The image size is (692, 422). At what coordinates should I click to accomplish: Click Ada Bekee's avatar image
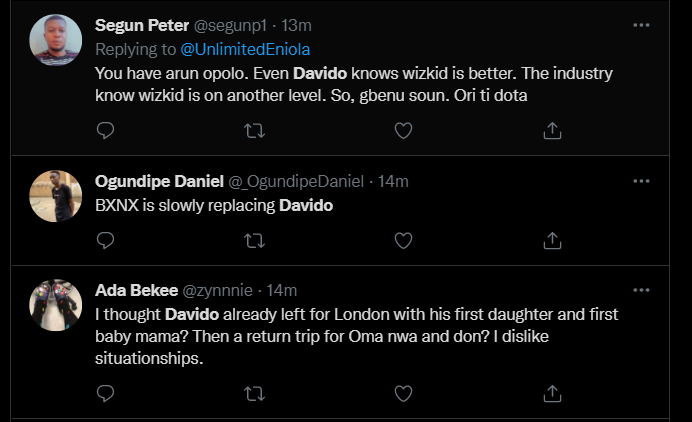tap(56, 305)
